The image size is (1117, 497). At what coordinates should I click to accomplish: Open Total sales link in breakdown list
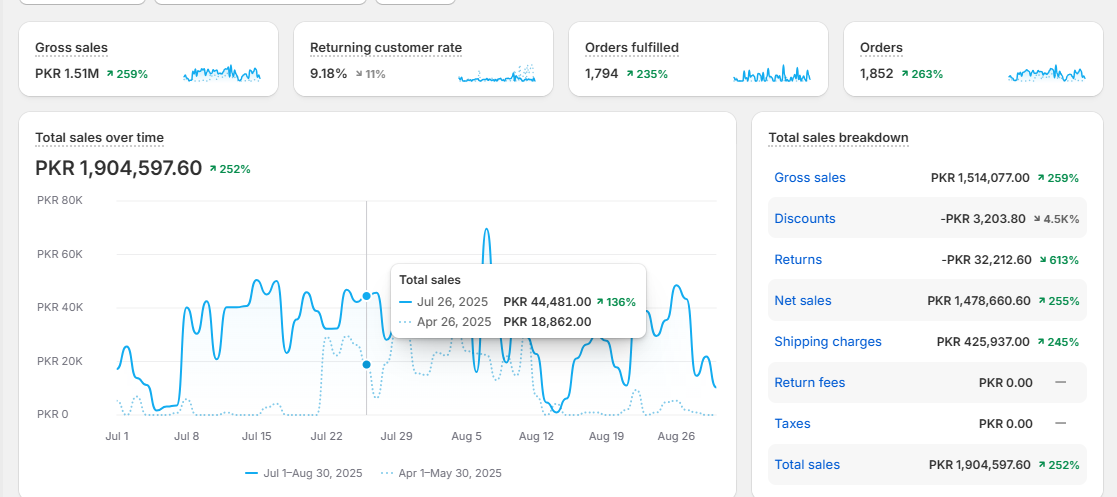[806, 465]
